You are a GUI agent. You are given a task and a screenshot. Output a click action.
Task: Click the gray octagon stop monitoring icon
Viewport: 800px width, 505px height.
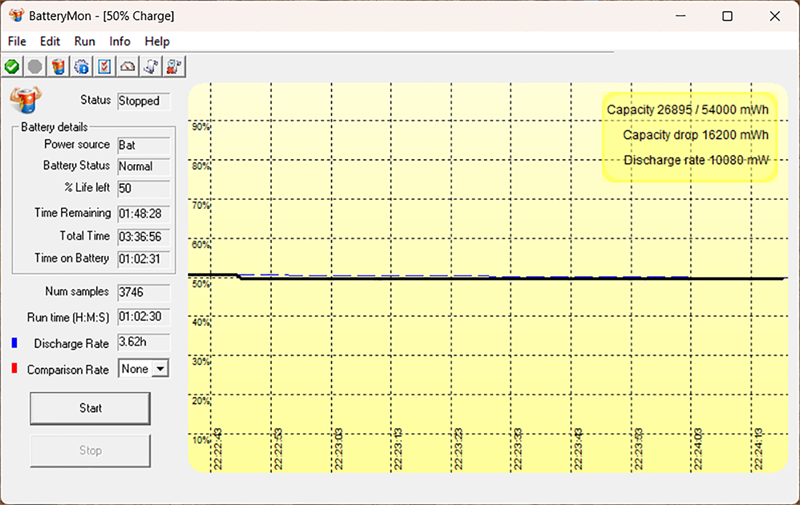pos(35,67)
